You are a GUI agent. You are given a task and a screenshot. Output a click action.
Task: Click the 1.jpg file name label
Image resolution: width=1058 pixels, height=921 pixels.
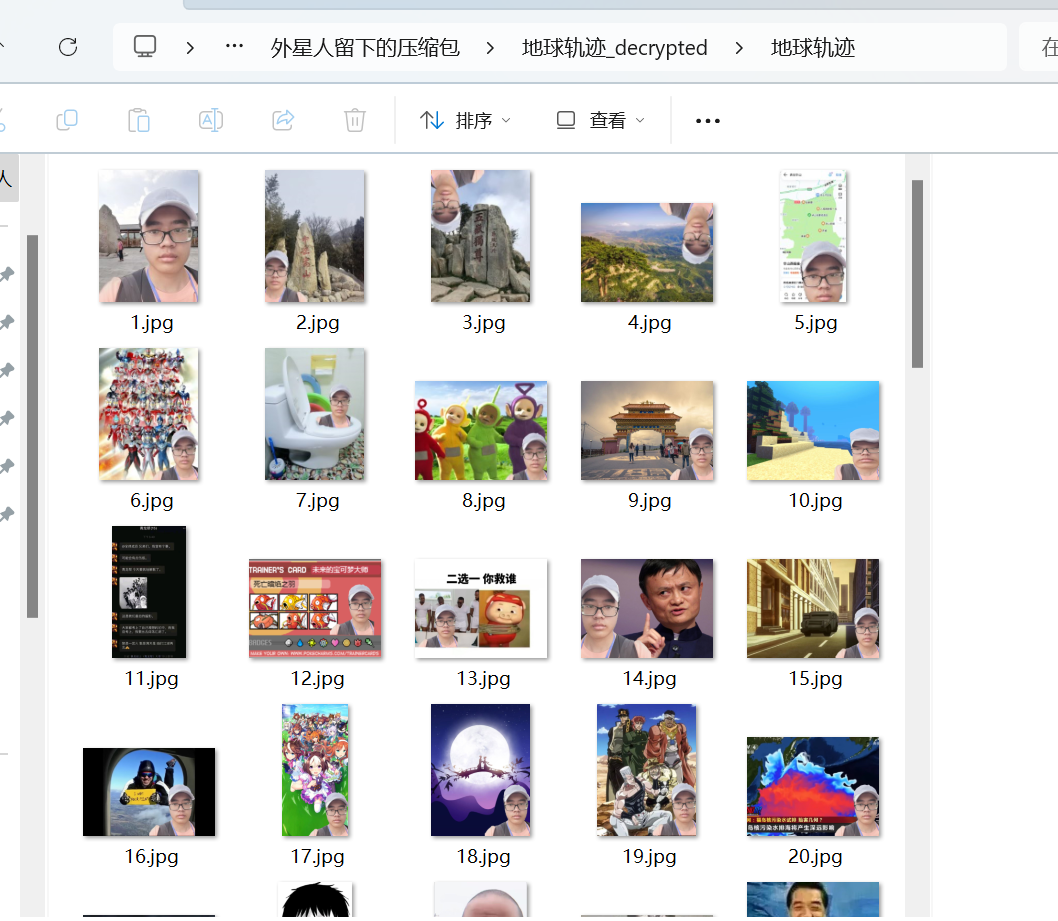coord(152,323)
